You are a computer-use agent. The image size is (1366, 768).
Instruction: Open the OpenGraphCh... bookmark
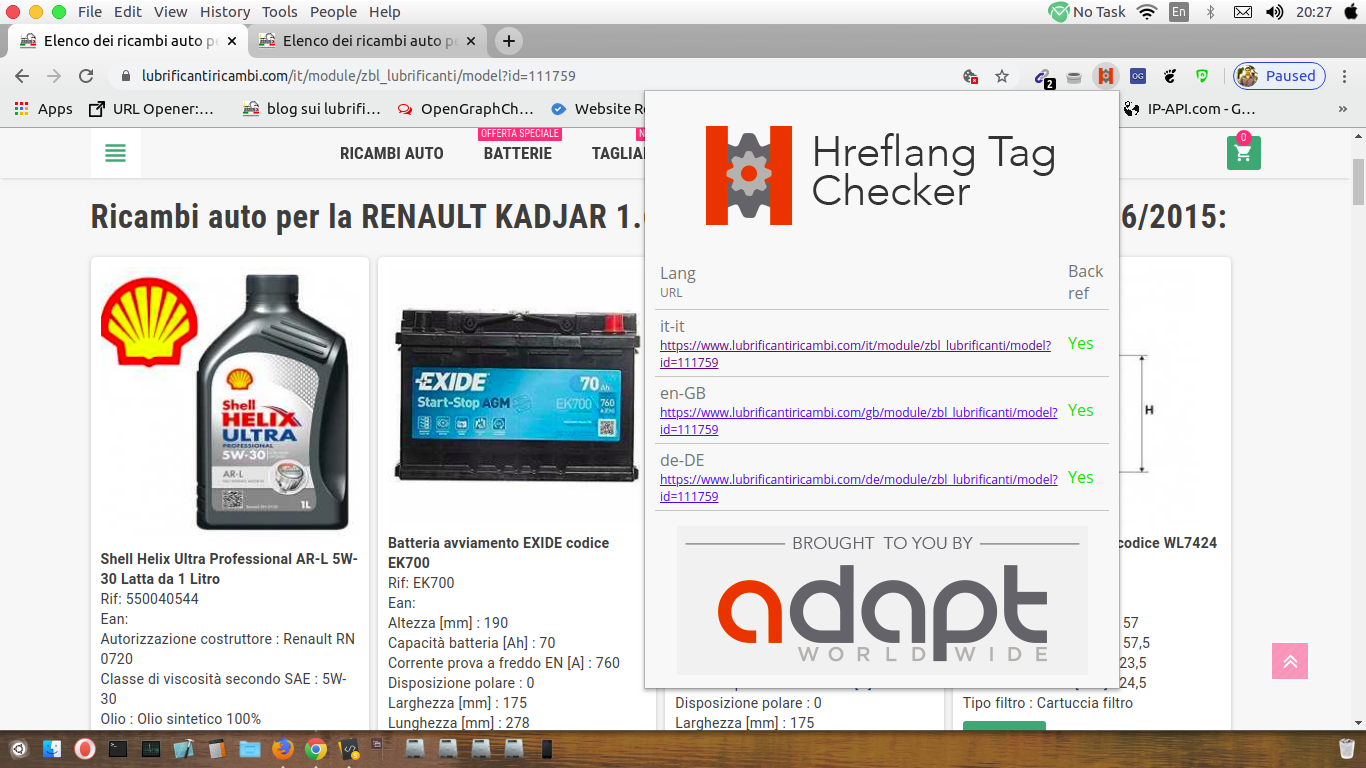[x=465, y=109]
